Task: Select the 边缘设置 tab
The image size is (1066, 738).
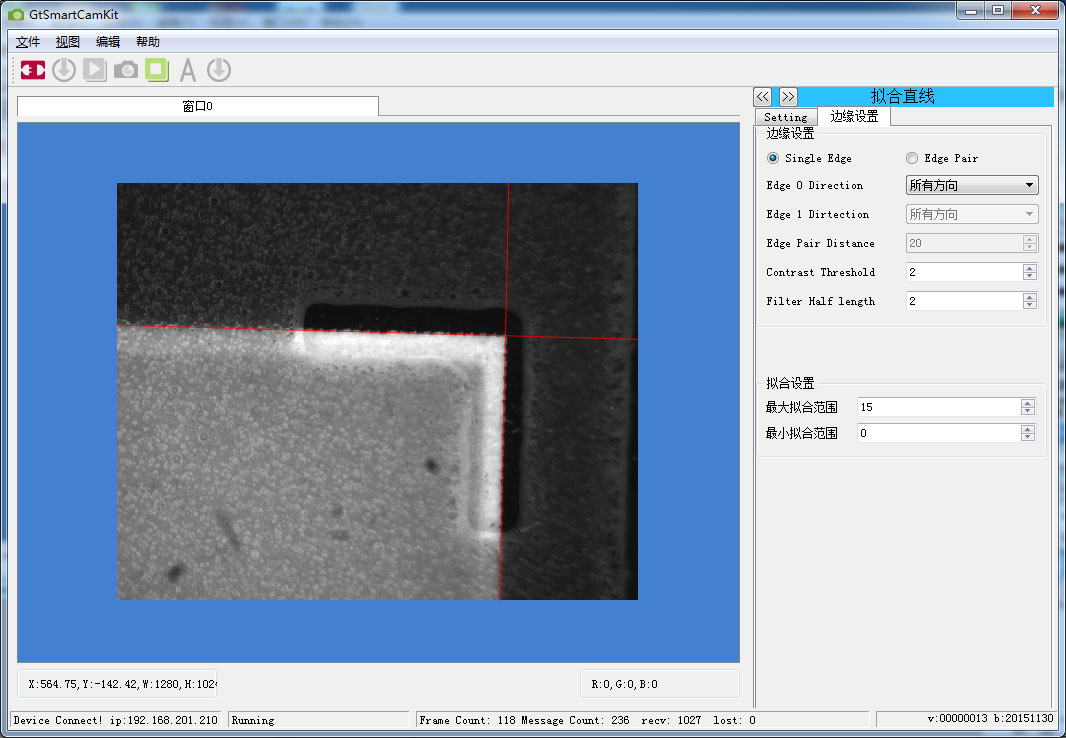Action: 855,116
